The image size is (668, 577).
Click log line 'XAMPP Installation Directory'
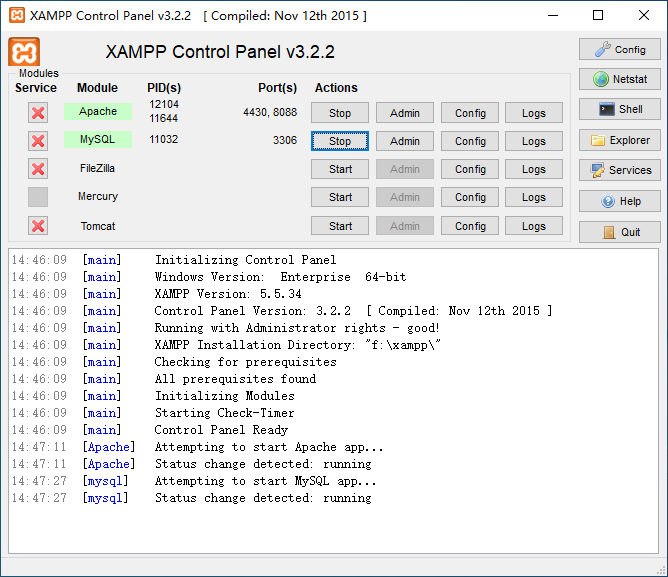pos(297,345)
